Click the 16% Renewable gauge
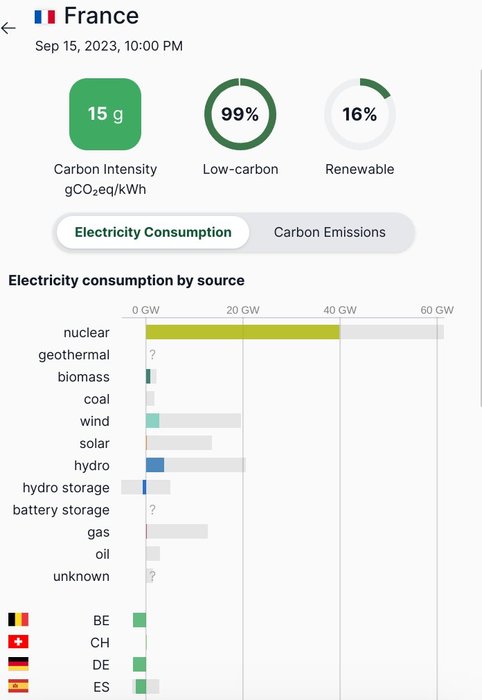Image resolution: width=482 pixels, height=700 pixels. click(360, 114)
